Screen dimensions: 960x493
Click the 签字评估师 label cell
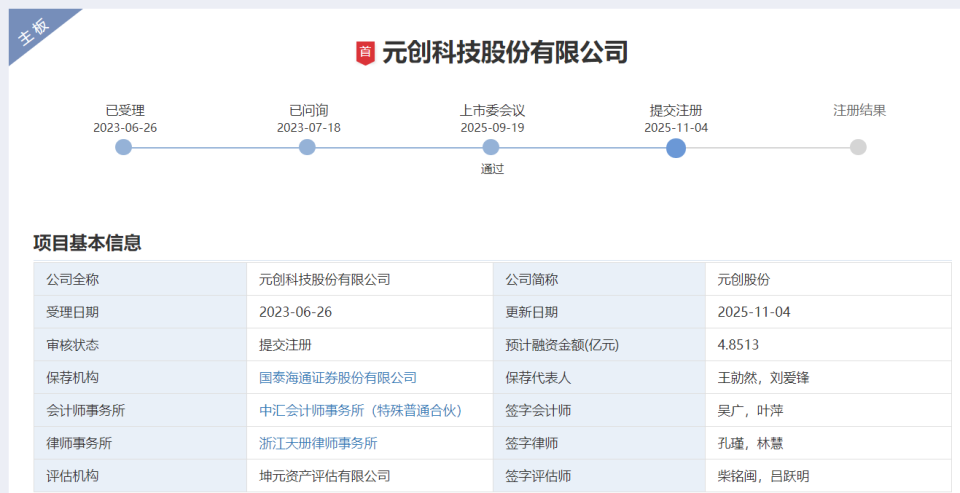click(x=599, y=476)
